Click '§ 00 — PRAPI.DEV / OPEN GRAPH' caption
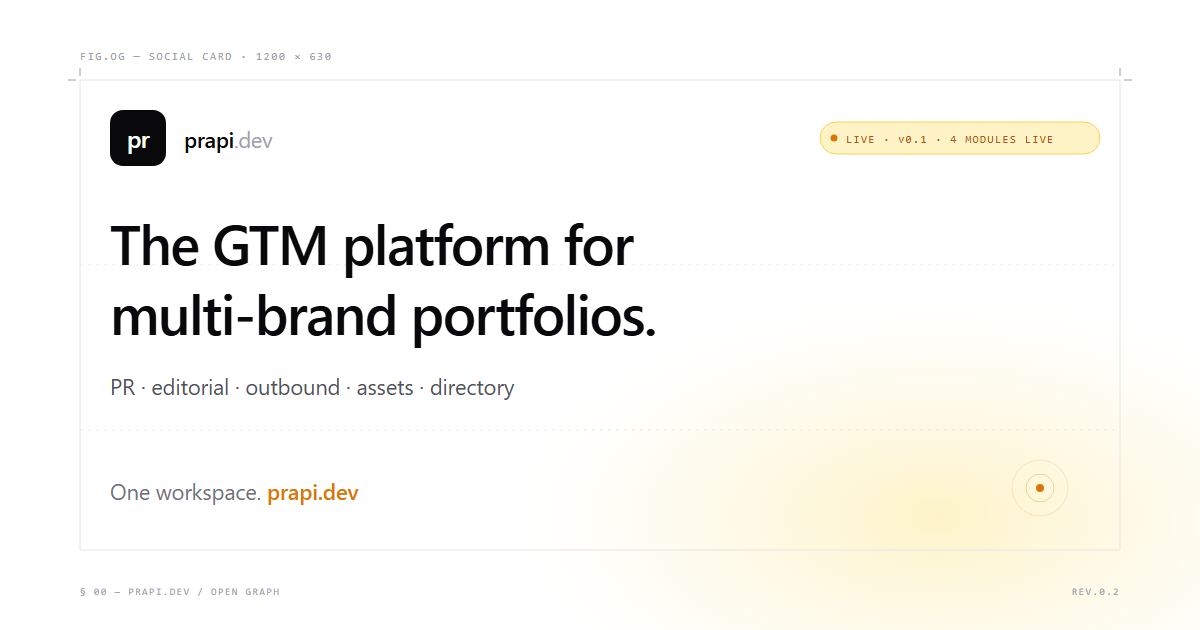1200x630 pixels. pyautogui.click(x=180, y=592)
